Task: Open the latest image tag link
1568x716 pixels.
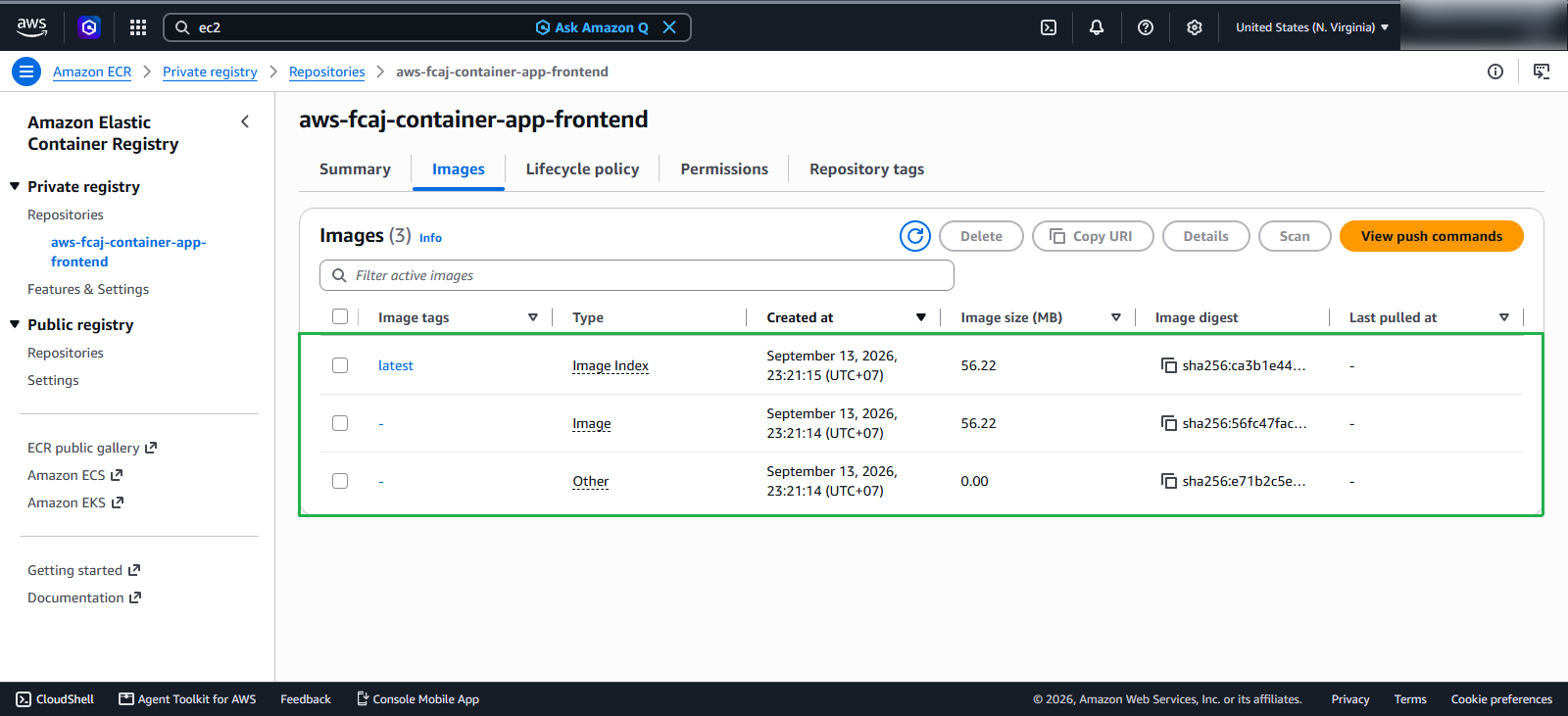Action: (396, 365)
